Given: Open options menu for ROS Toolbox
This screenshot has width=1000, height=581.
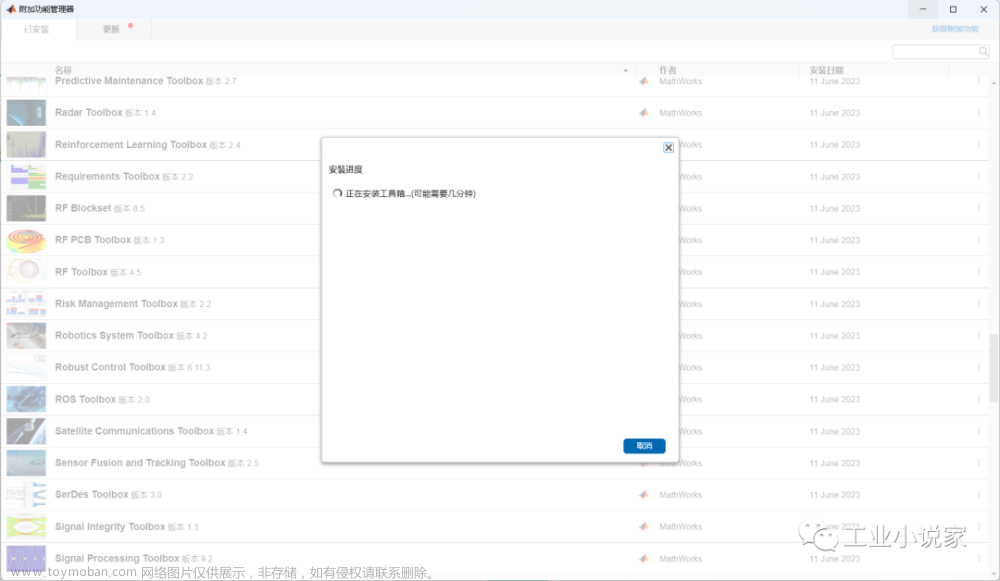Looking at the screenshot, I should (978, 400).
